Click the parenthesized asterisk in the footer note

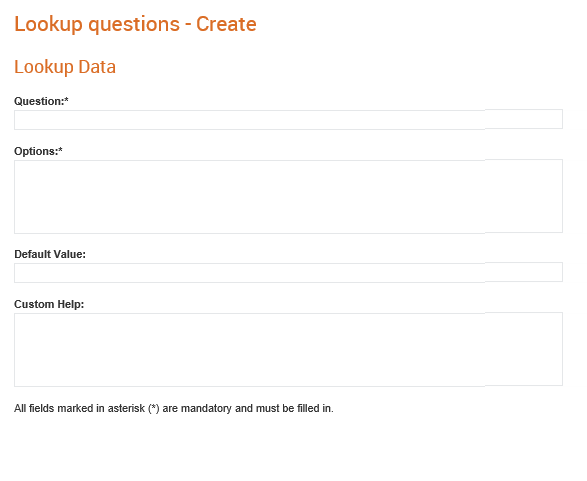tap(153, 408)
